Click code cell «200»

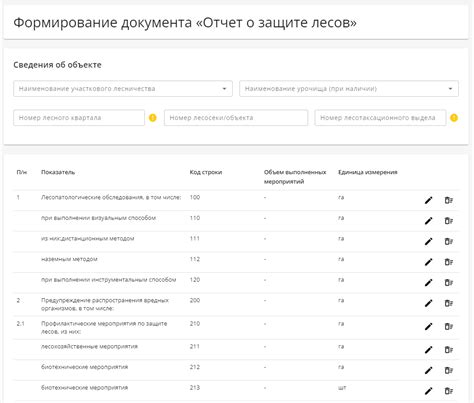click(x=195, y=300)
